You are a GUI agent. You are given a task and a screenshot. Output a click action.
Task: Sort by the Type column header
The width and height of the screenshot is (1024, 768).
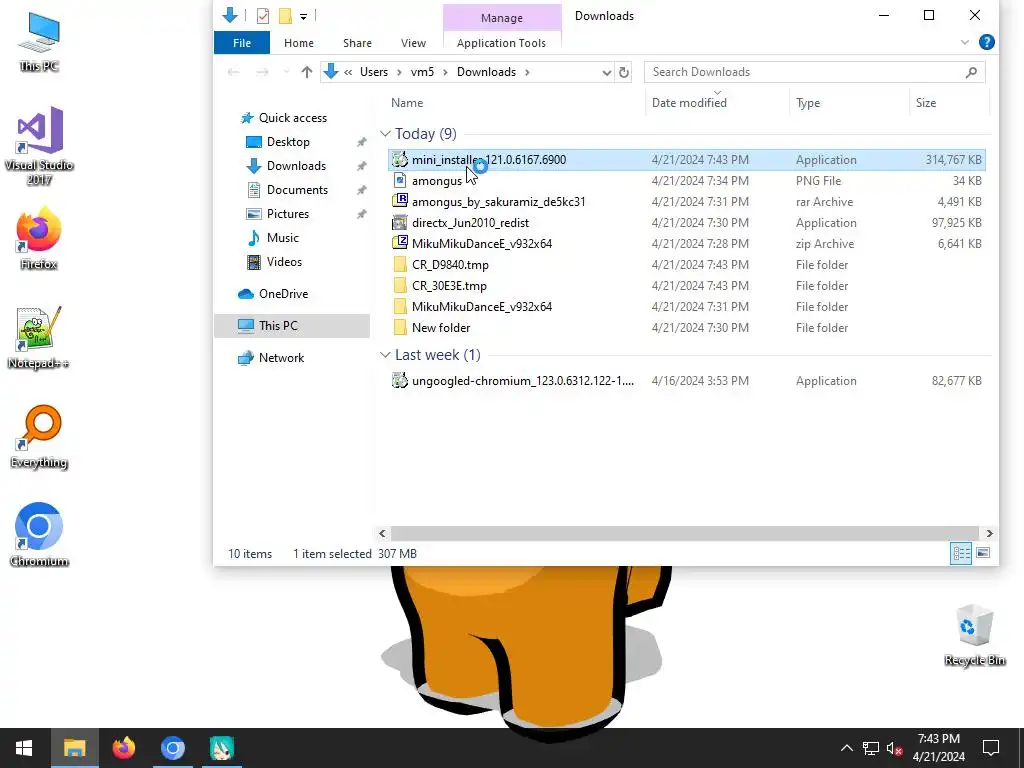pos(808,103)
